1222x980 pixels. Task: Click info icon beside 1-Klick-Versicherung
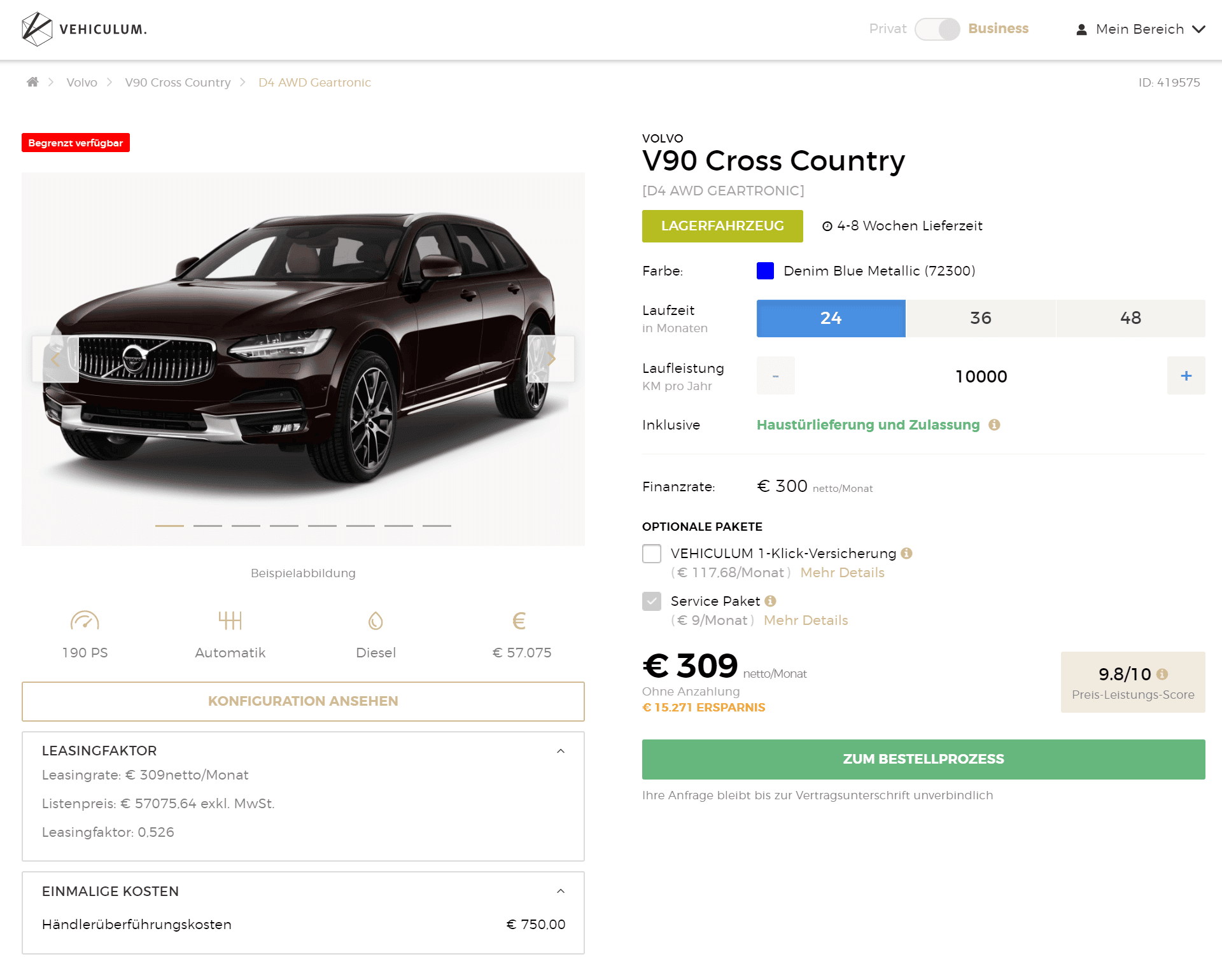pyautogui.click(x=907, y=553)
